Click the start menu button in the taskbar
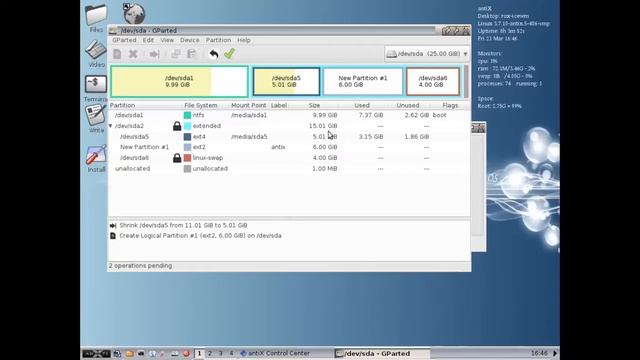This screenshot has width=640, height=360. pyautogui.click(x=96, y=353)
